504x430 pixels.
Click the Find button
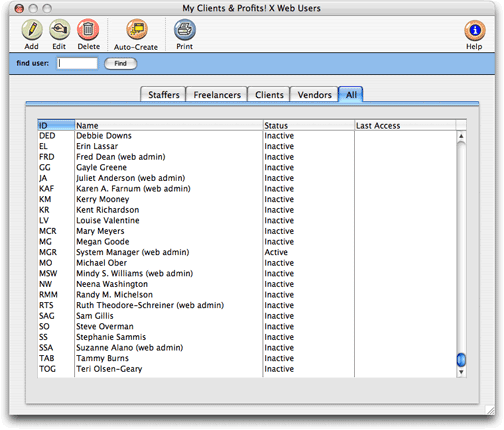(x=120, y=63)
